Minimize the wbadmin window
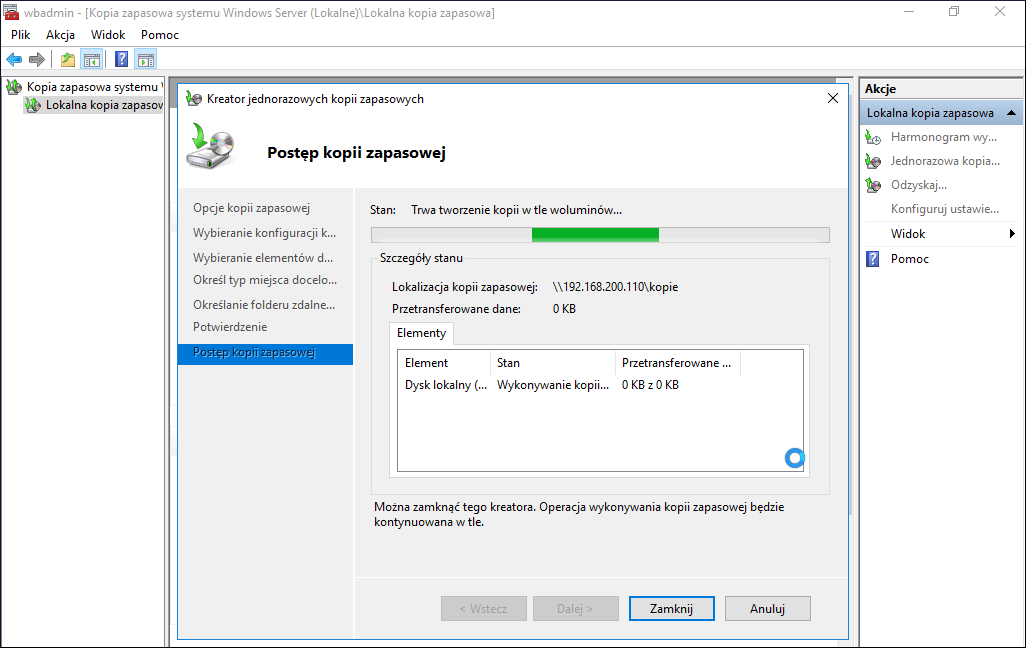This screenshot has width=1026, height=648. pos(909,12)
